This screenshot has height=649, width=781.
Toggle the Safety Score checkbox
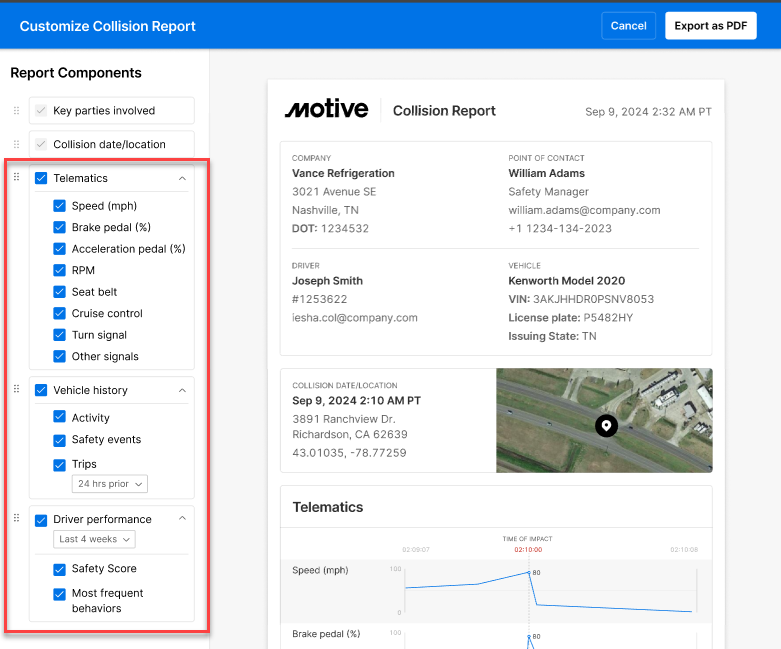click(60, 569)
